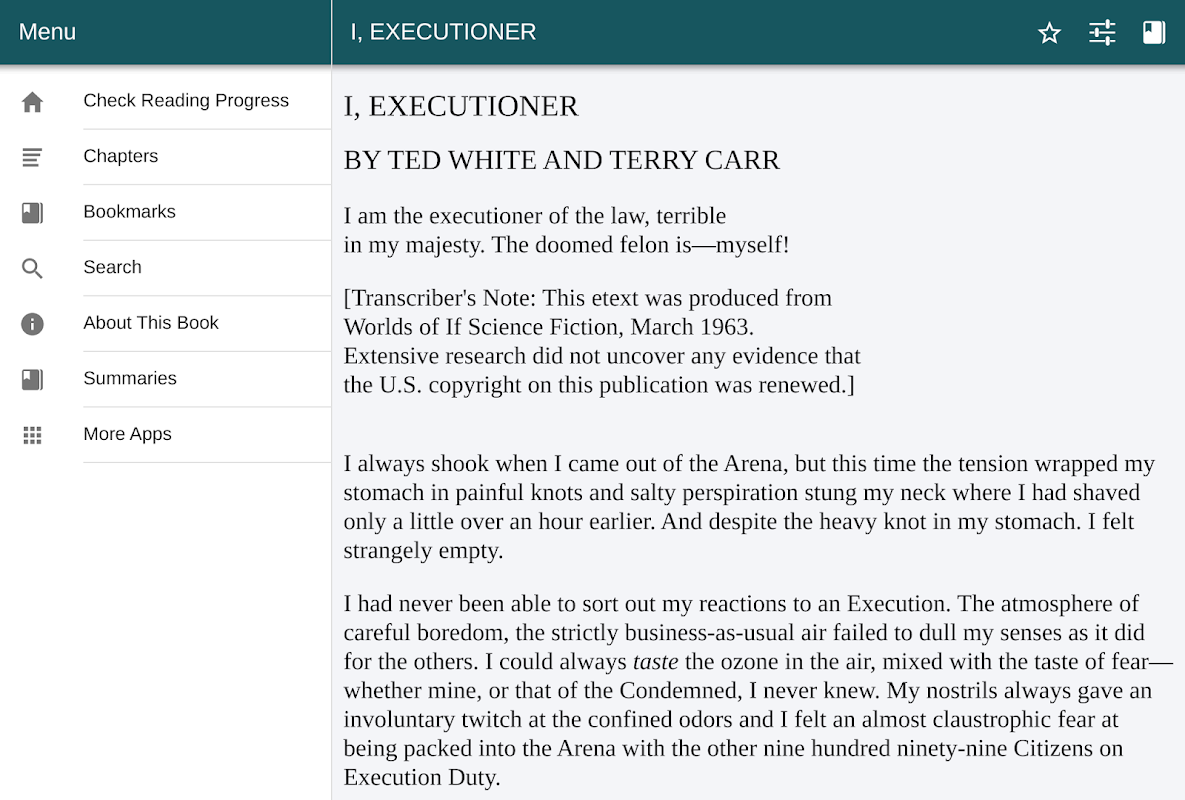Click the magnifying glass Search icon
This screenshot has height=800, width=1185.
coord(33,268)
